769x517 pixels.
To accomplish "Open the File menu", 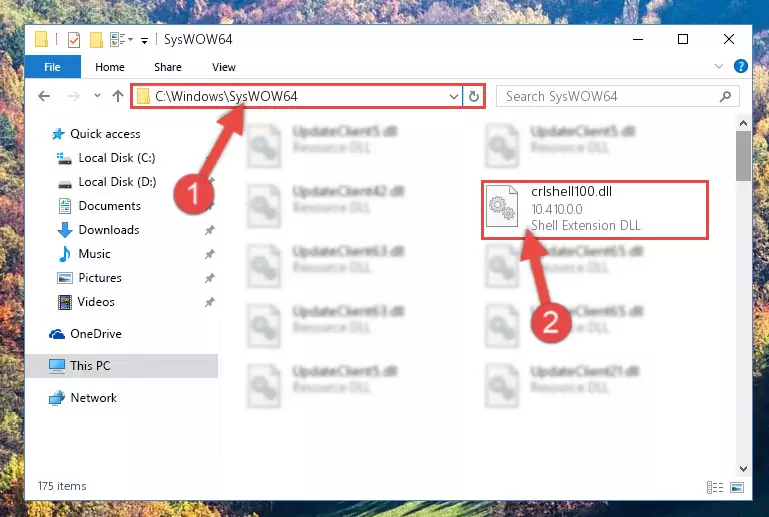I will [52, 67].
